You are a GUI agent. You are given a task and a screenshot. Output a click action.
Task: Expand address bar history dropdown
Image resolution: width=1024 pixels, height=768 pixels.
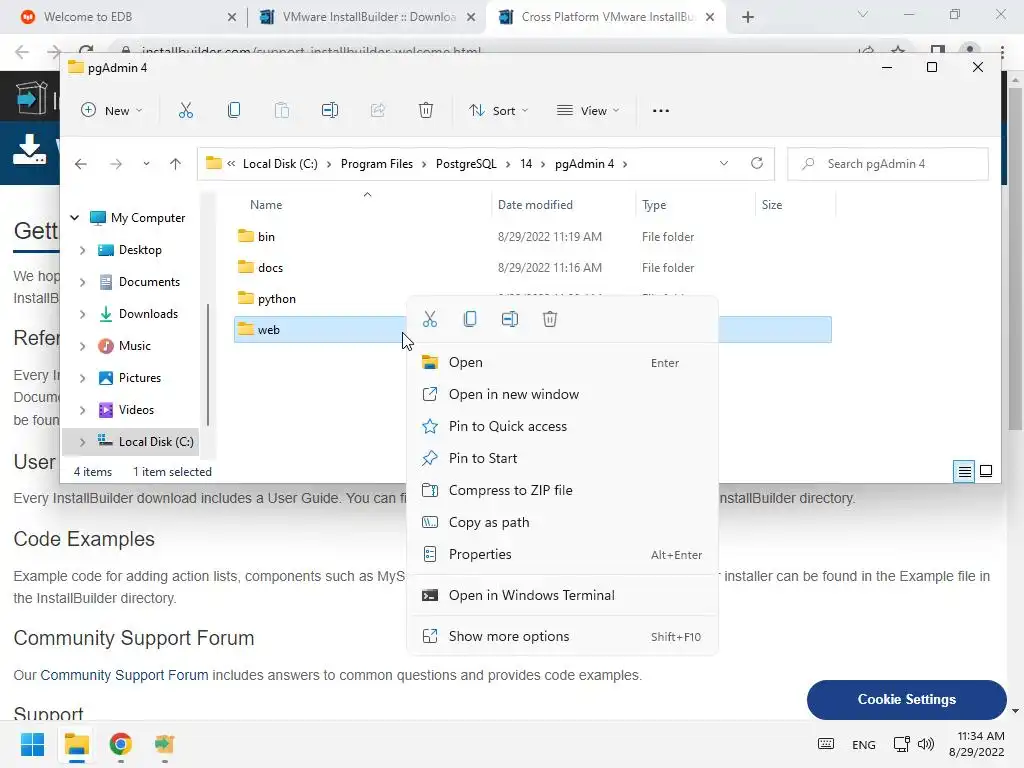click(724, 163)
